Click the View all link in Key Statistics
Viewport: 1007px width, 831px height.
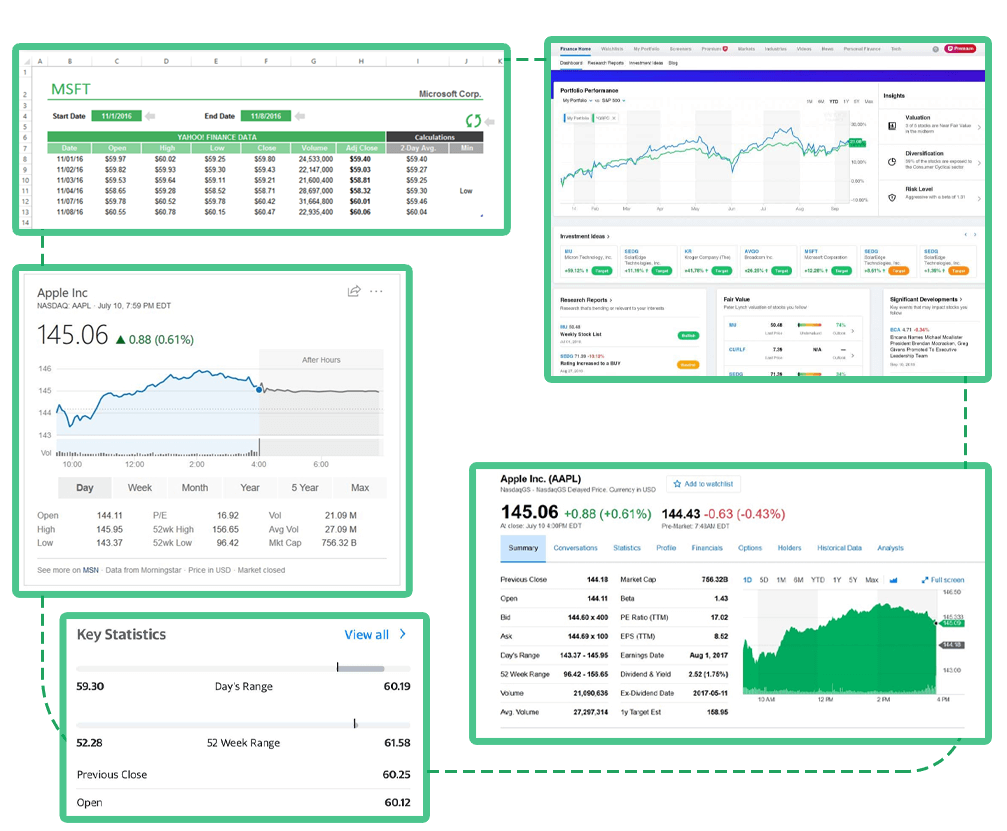pyautogui.click(x=367, y=634)
